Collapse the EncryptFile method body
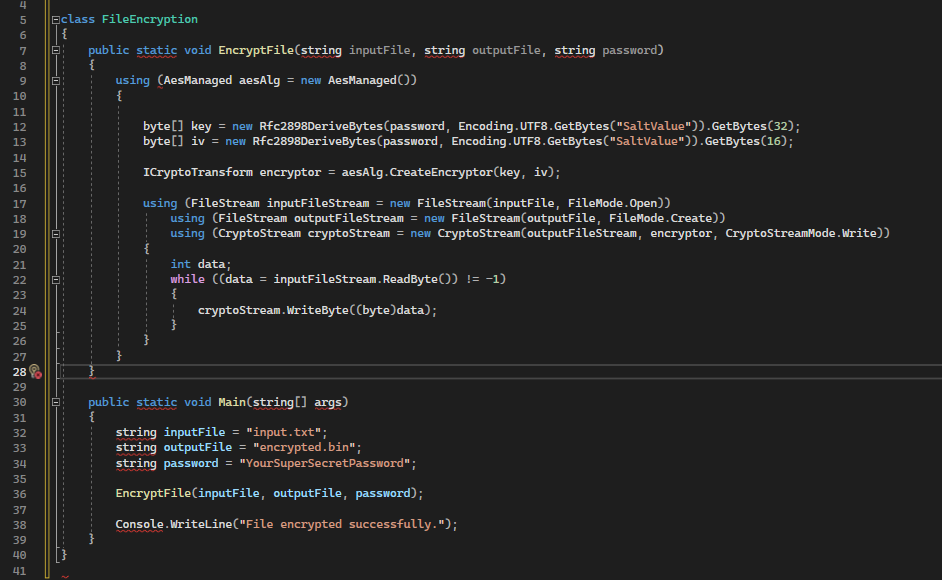Image resolution: width=942 pixels, height=580 pixels. tap(57, 49)
